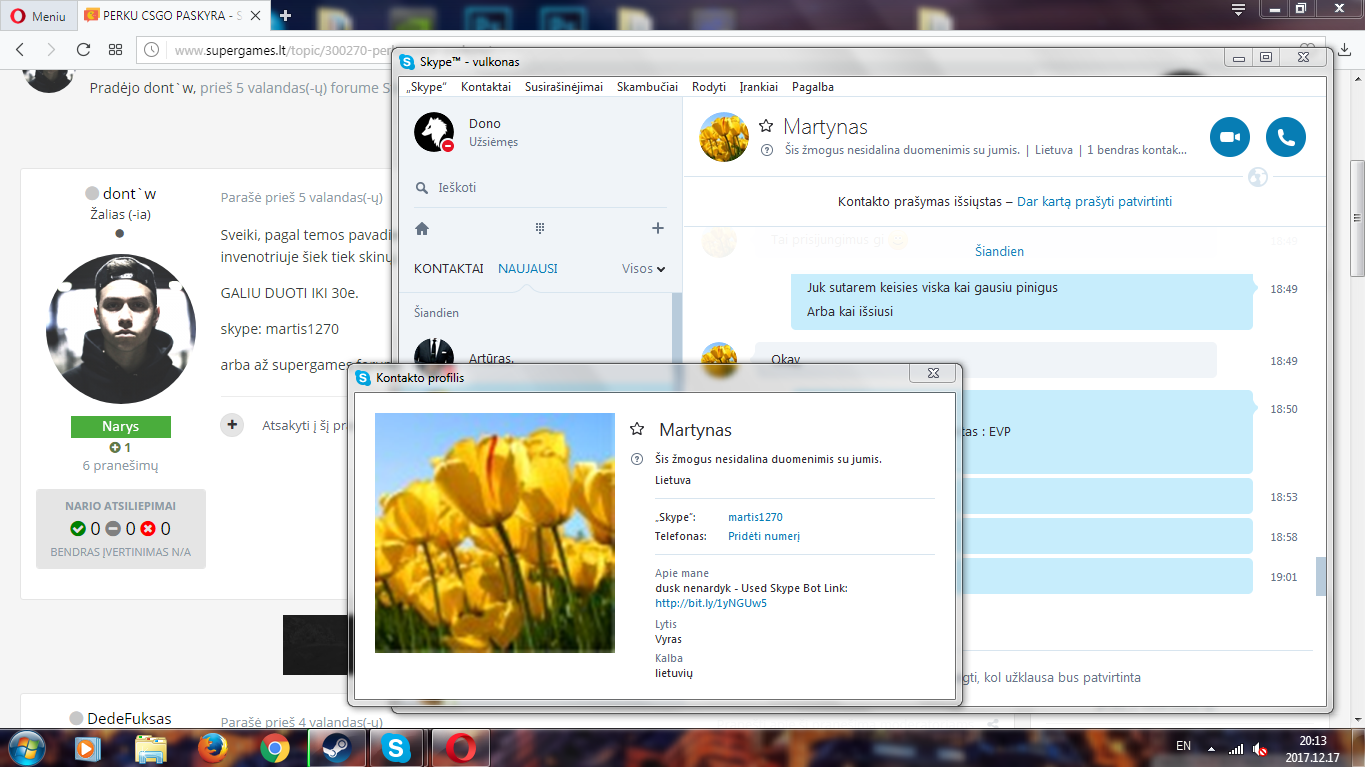Star Martynas as favorite in chat header
Viewport: 1365px width, 767px height.
766,126
